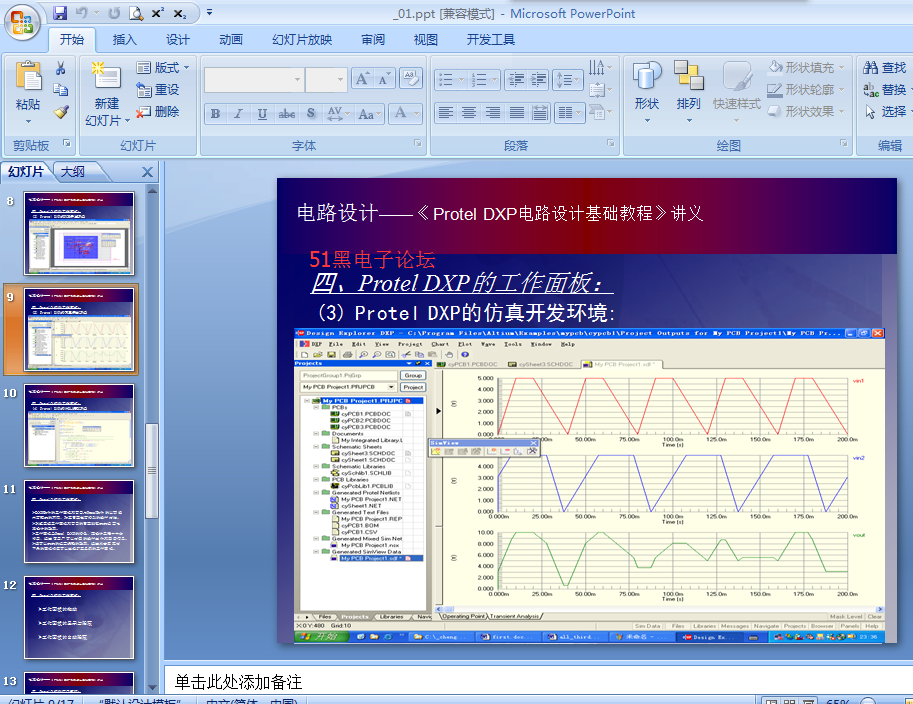Open the 形状 shapes gallery
Screen dimensions: 913x704
pyautogui.click(x=647, y=92)
